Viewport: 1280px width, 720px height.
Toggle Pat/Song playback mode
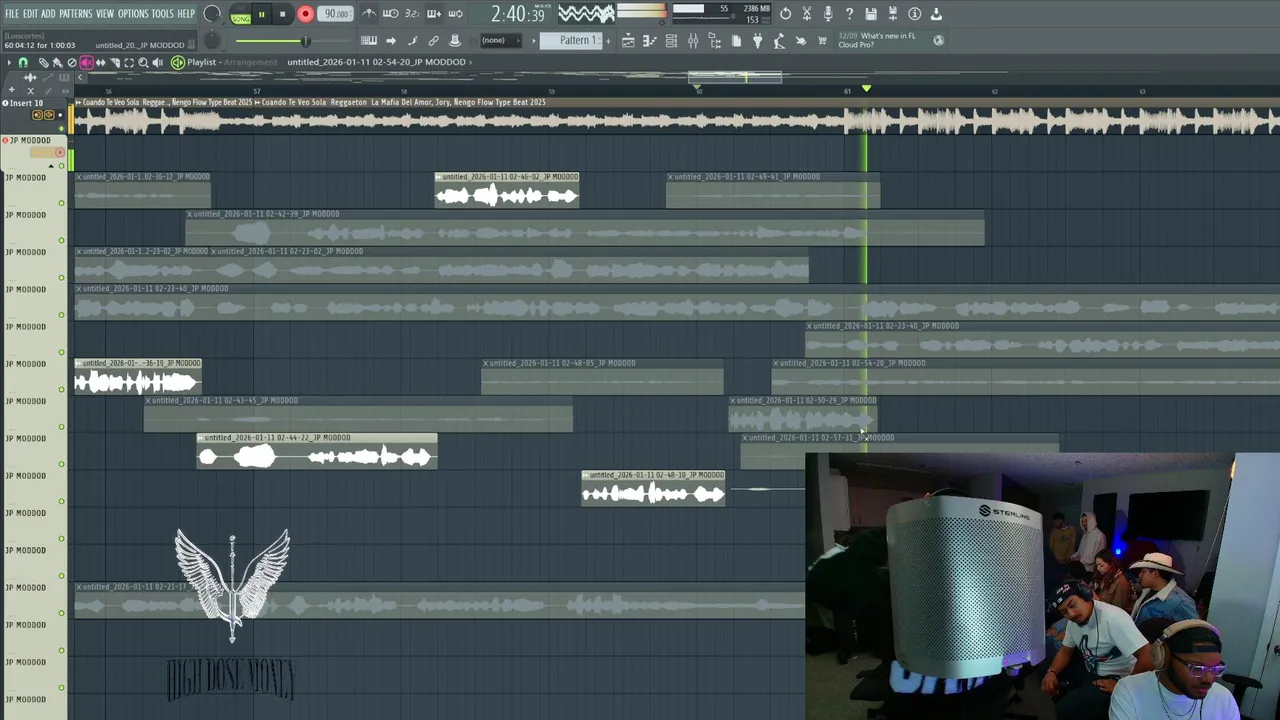click(240, 15)
